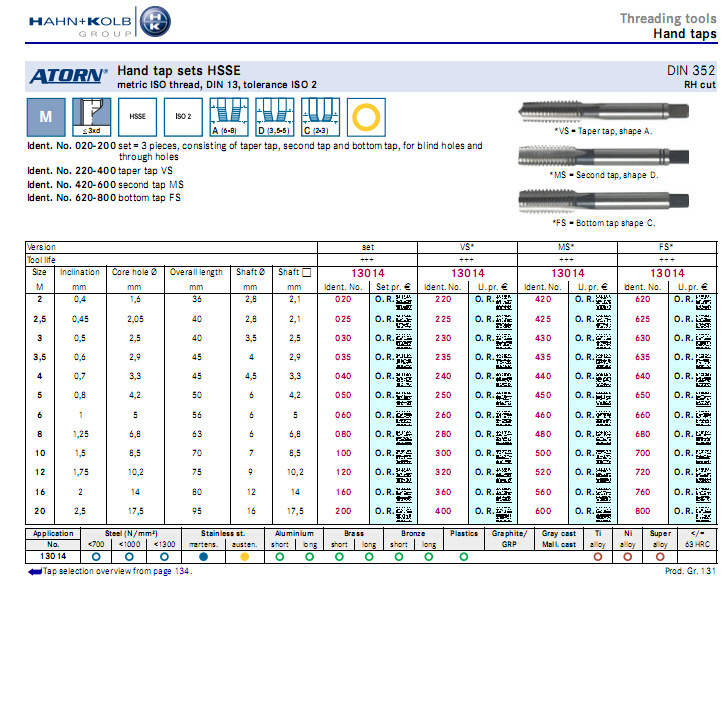This screenshot has width=727, height=707.
Task: Click the QR code beside MS Ident. No. 420
Action: click(603, 302)
